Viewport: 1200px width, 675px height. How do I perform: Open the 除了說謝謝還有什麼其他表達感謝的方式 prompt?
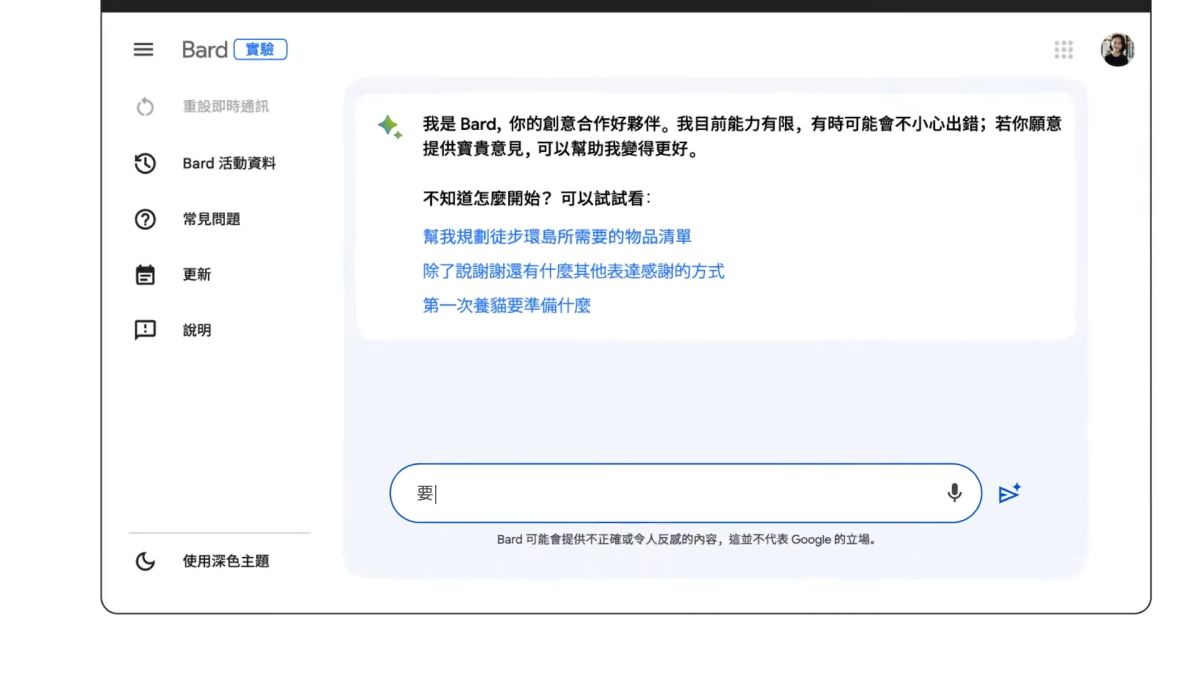click(571, 271)
